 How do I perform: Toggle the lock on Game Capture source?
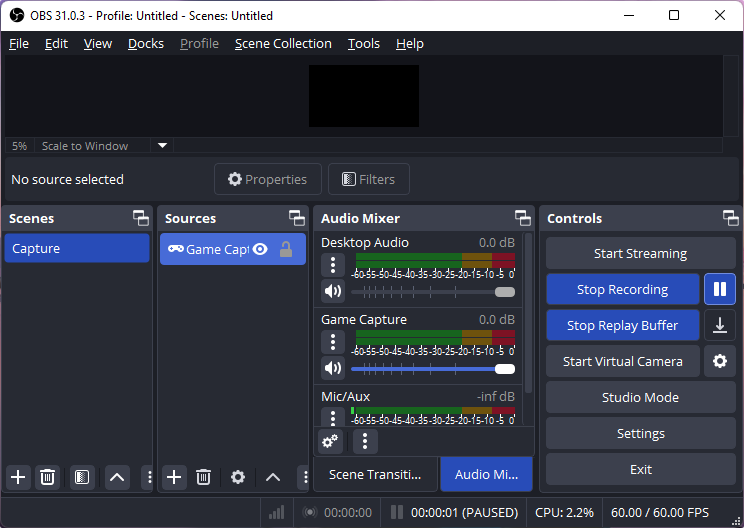(x=286, y=249)
